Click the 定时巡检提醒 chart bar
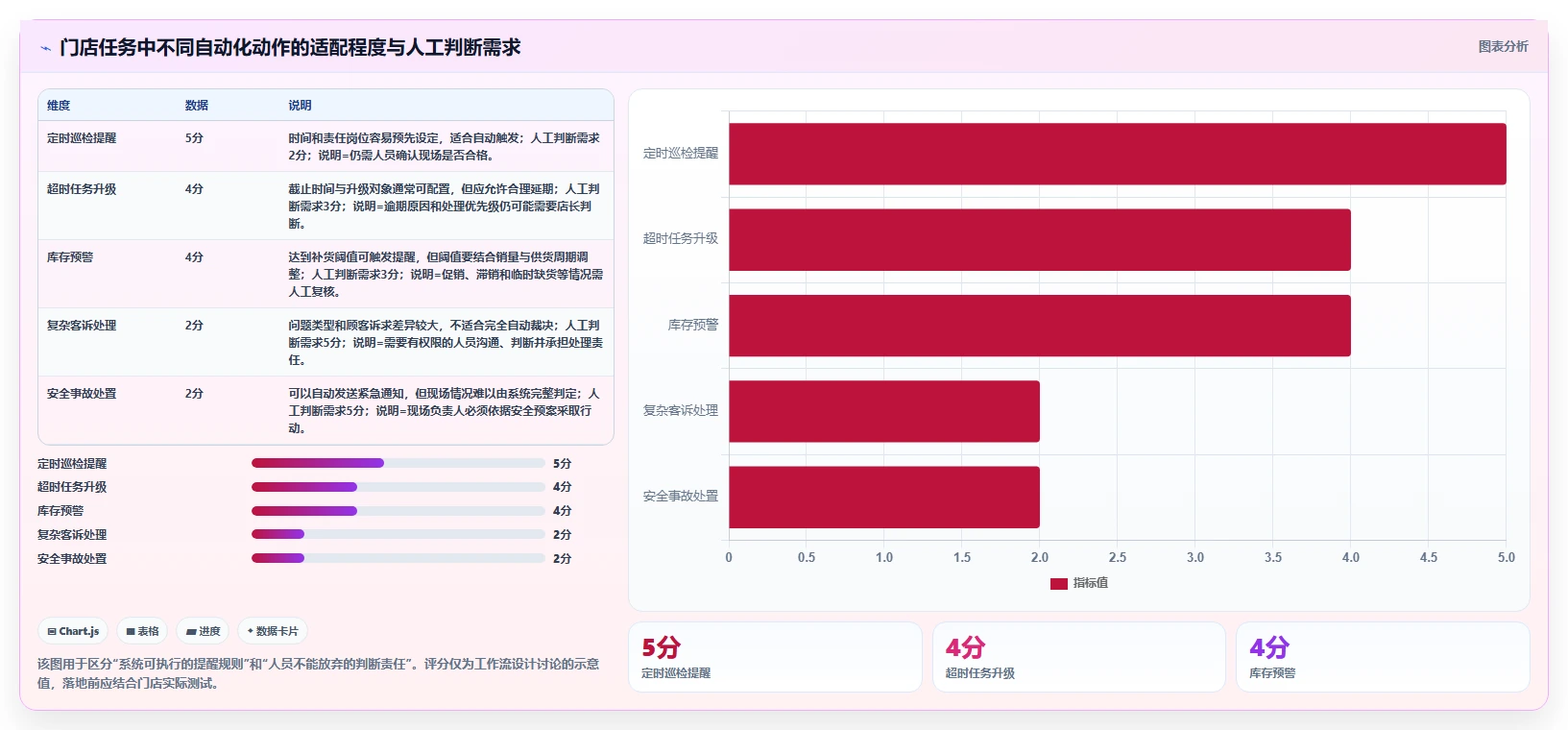Screen dimensions: 1568x730 tap(1118, 154)
